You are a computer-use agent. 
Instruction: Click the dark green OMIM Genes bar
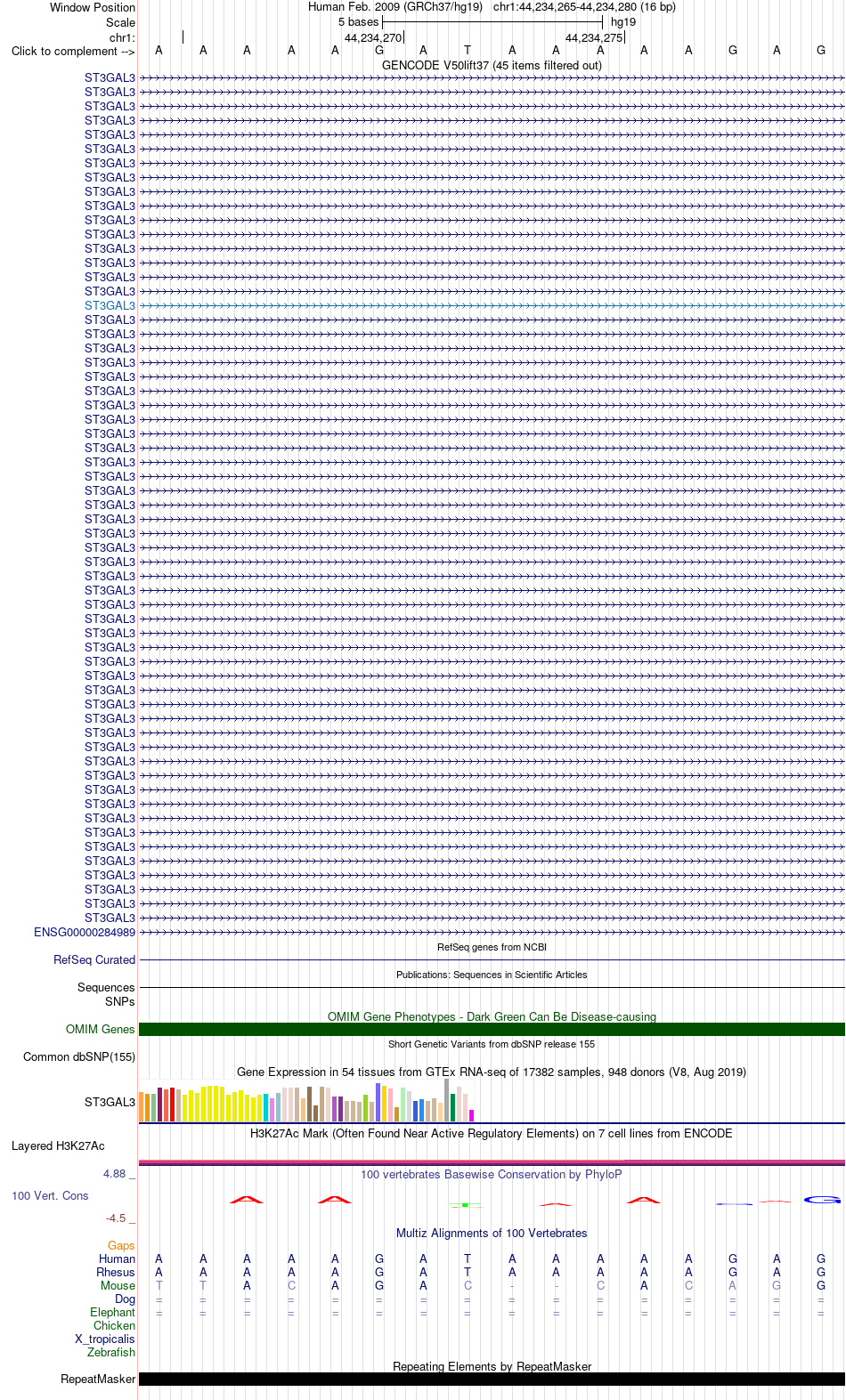pos(492,1029)
